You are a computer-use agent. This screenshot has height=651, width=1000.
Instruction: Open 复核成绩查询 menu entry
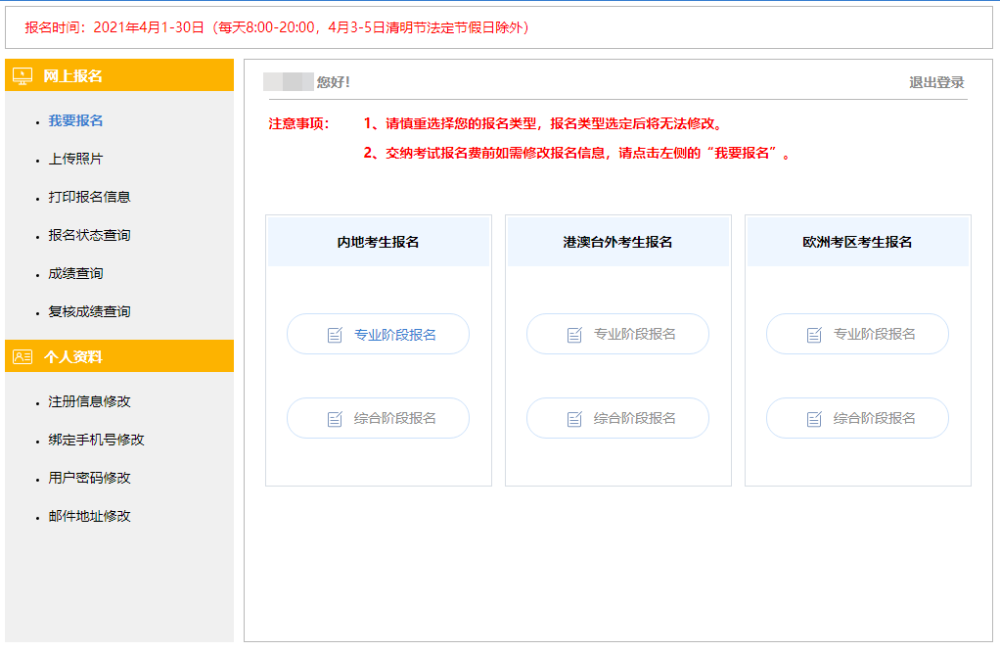(x=89, y=312)
